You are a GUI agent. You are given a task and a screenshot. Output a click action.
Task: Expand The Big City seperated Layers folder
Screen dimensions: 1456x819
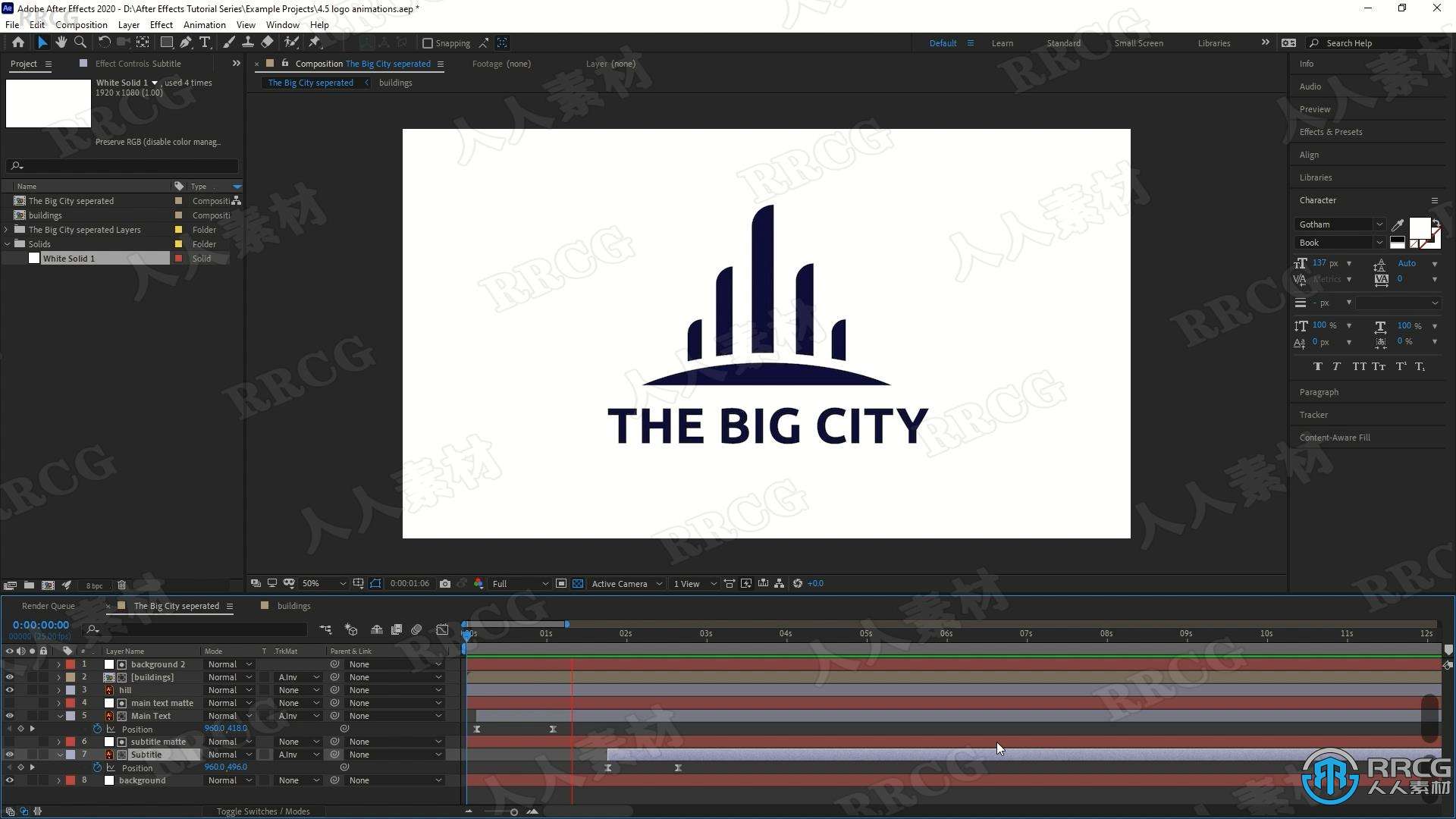tap(7, 230)
